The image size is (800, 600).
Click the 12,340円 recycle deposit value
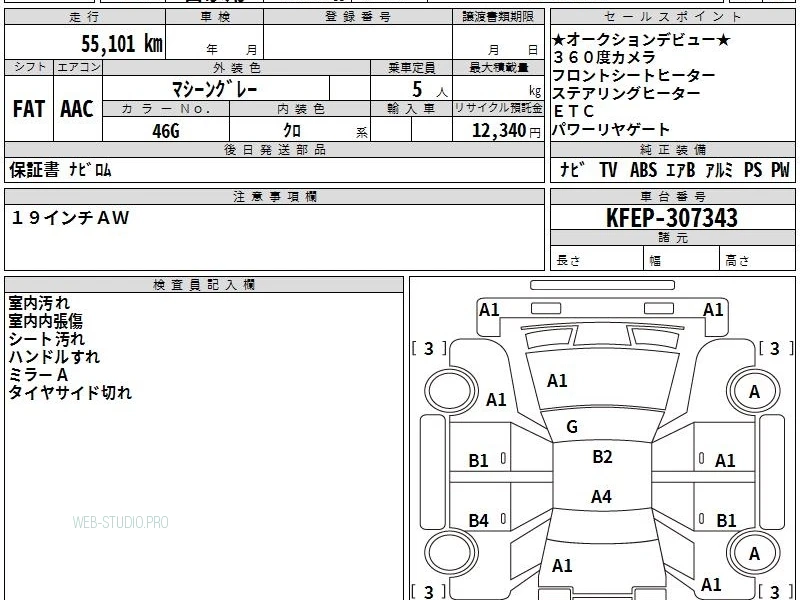[x=506, y=131]
